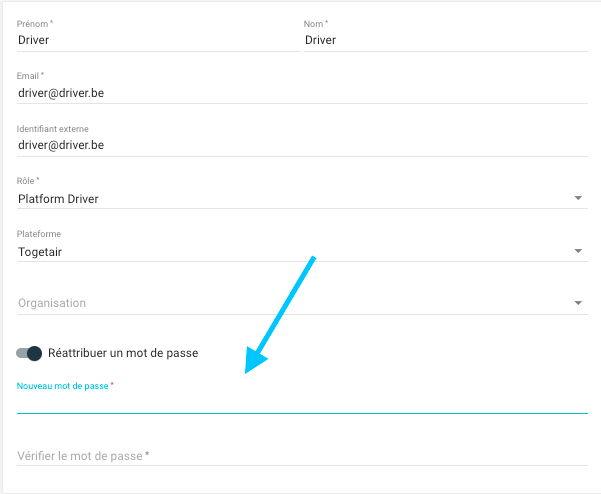Click the Prénom field label
This screenshot has width=601, height=494.
tap(34, 24)
